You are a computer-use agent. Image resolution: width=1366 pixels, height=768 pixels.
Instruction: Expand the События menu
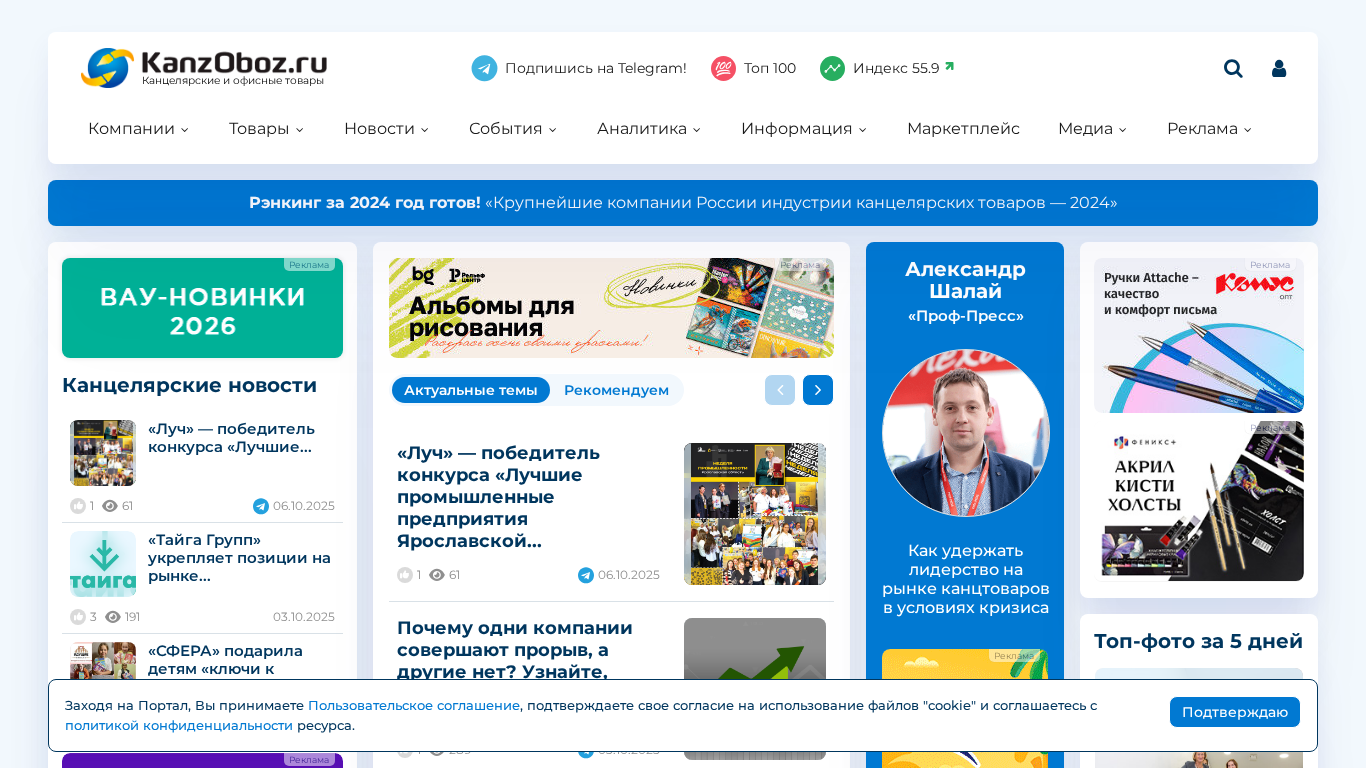point(513,128)
